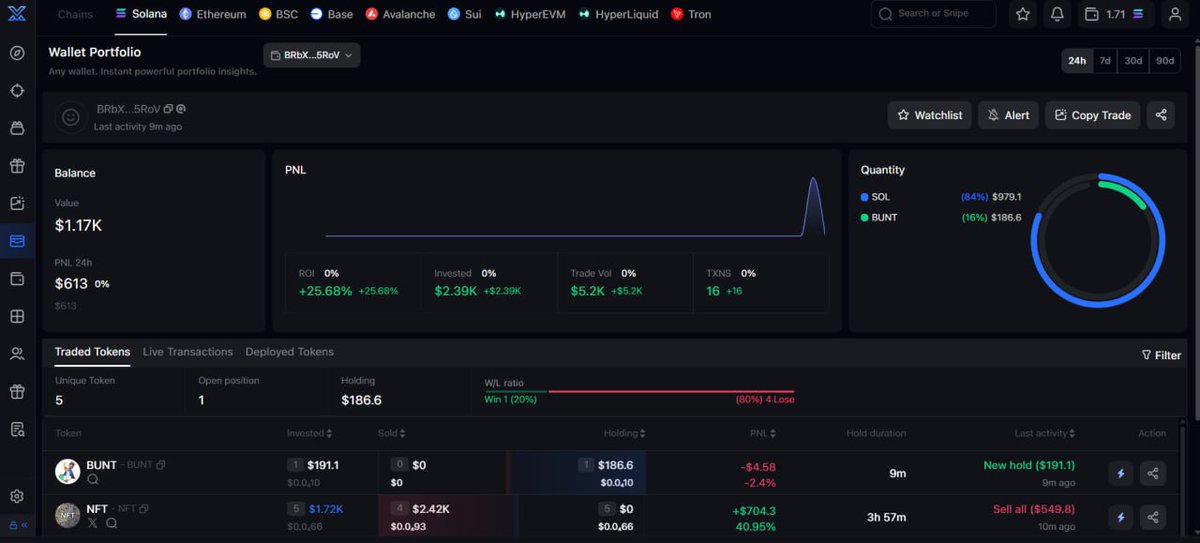
Task: Sort table by PNL column
Action: tap(764, 433)
